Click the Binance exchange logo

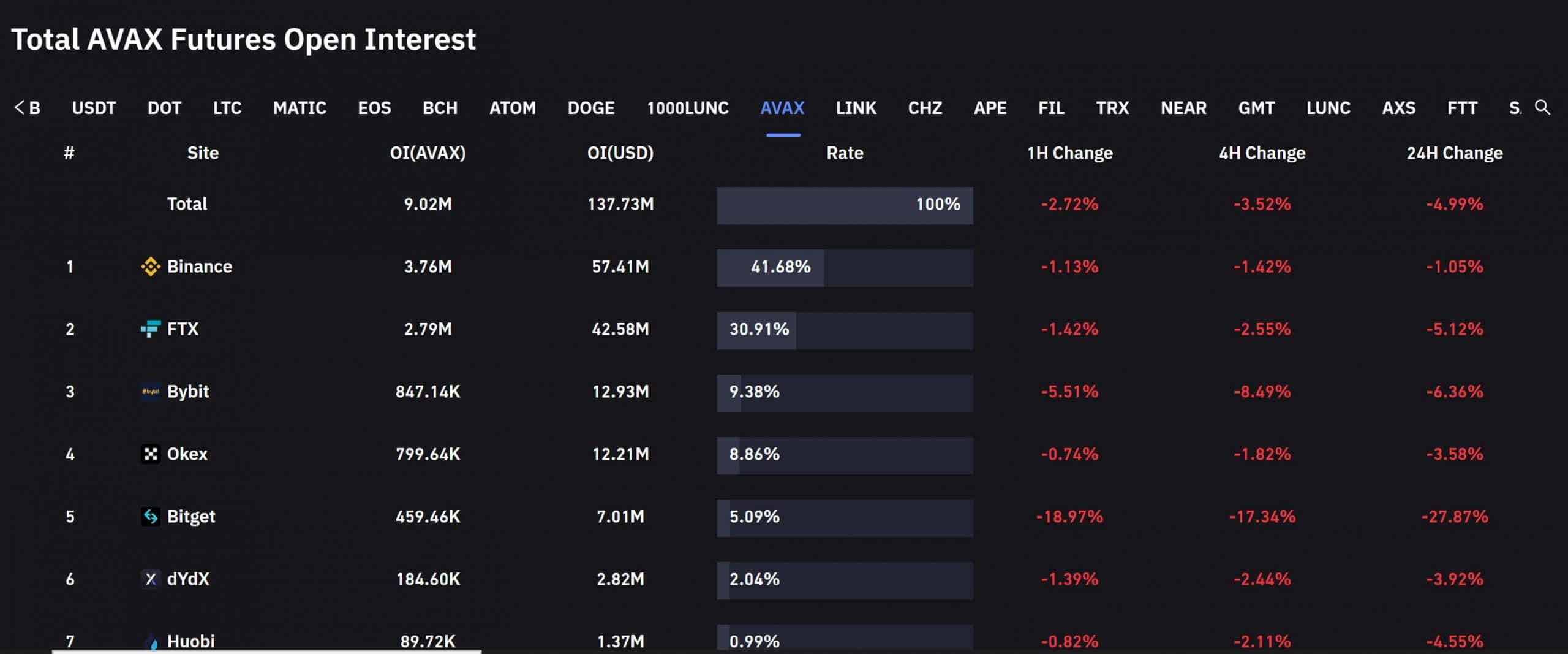(x=150, y=267)
